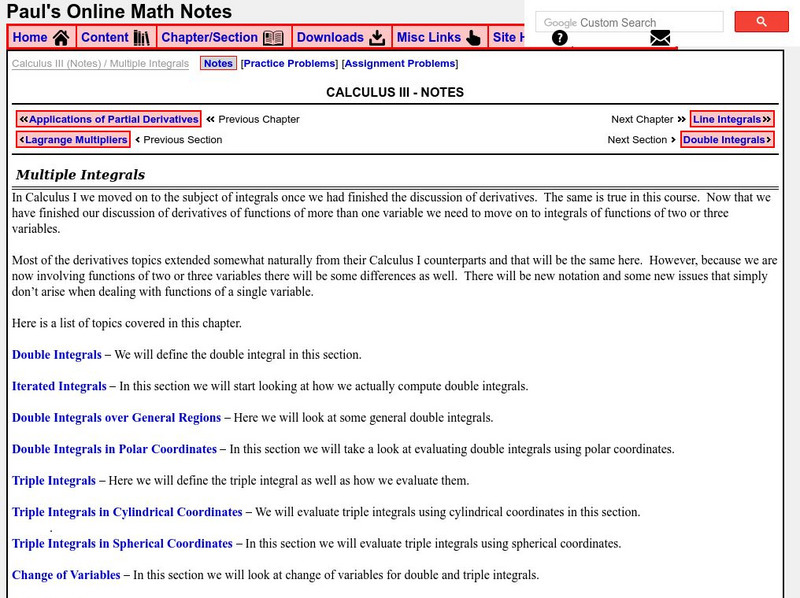
Task: Open the Double Integrals topic link in list
Action: pyautogui.click(x=57, y=355)
